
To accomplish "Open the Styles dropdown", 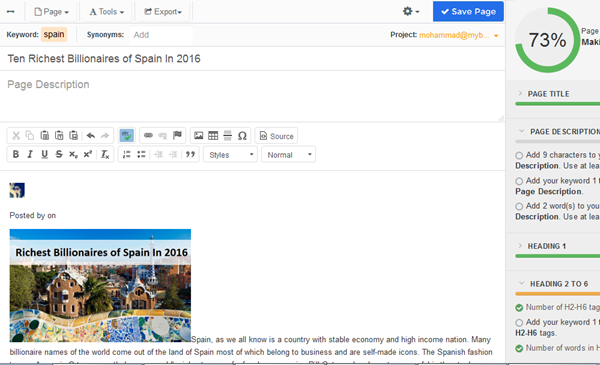I will pyautogui.click(x=230, y=155).
